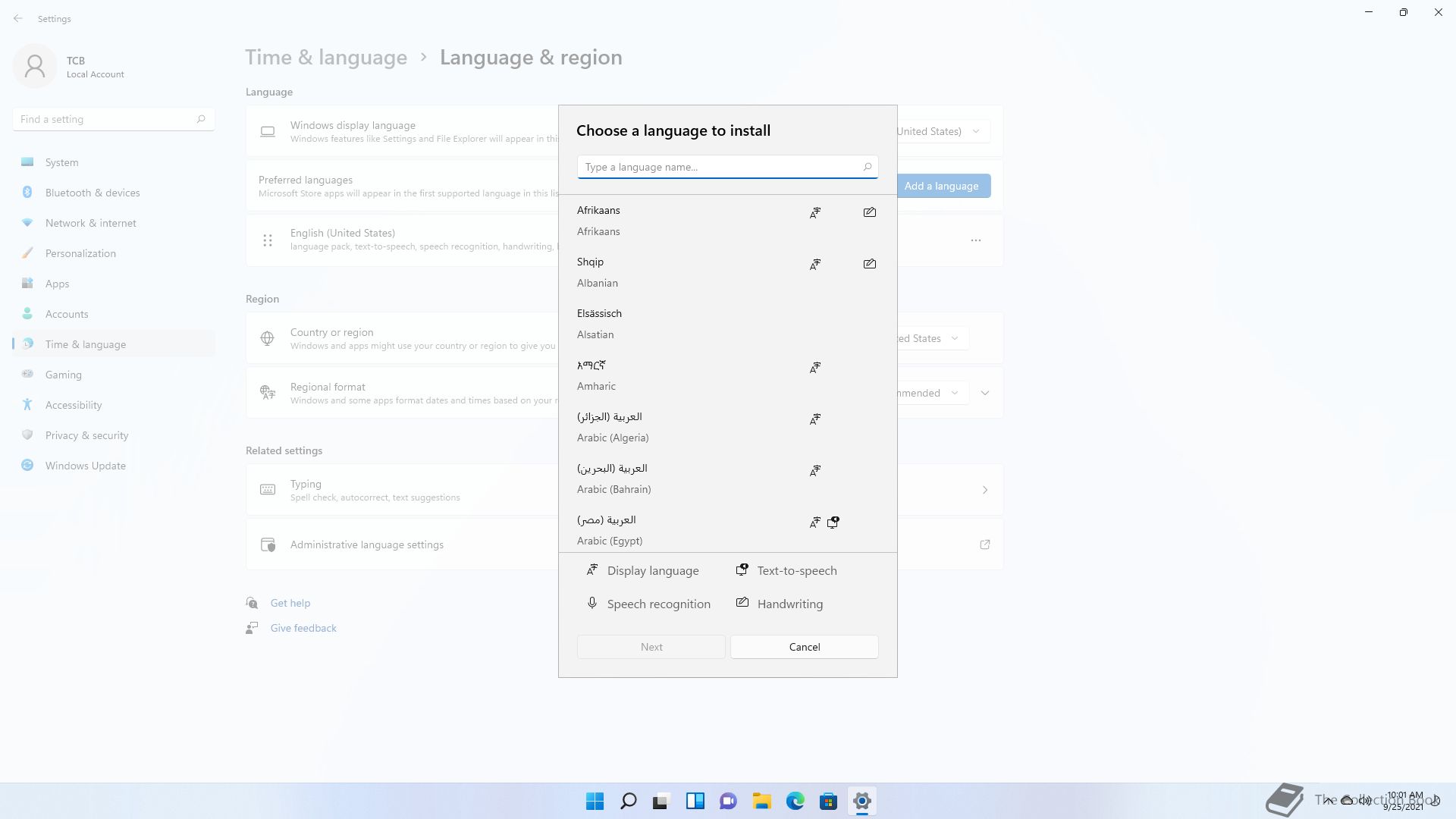Click the handwriting icon for Albanian

(x=870, y=264)
